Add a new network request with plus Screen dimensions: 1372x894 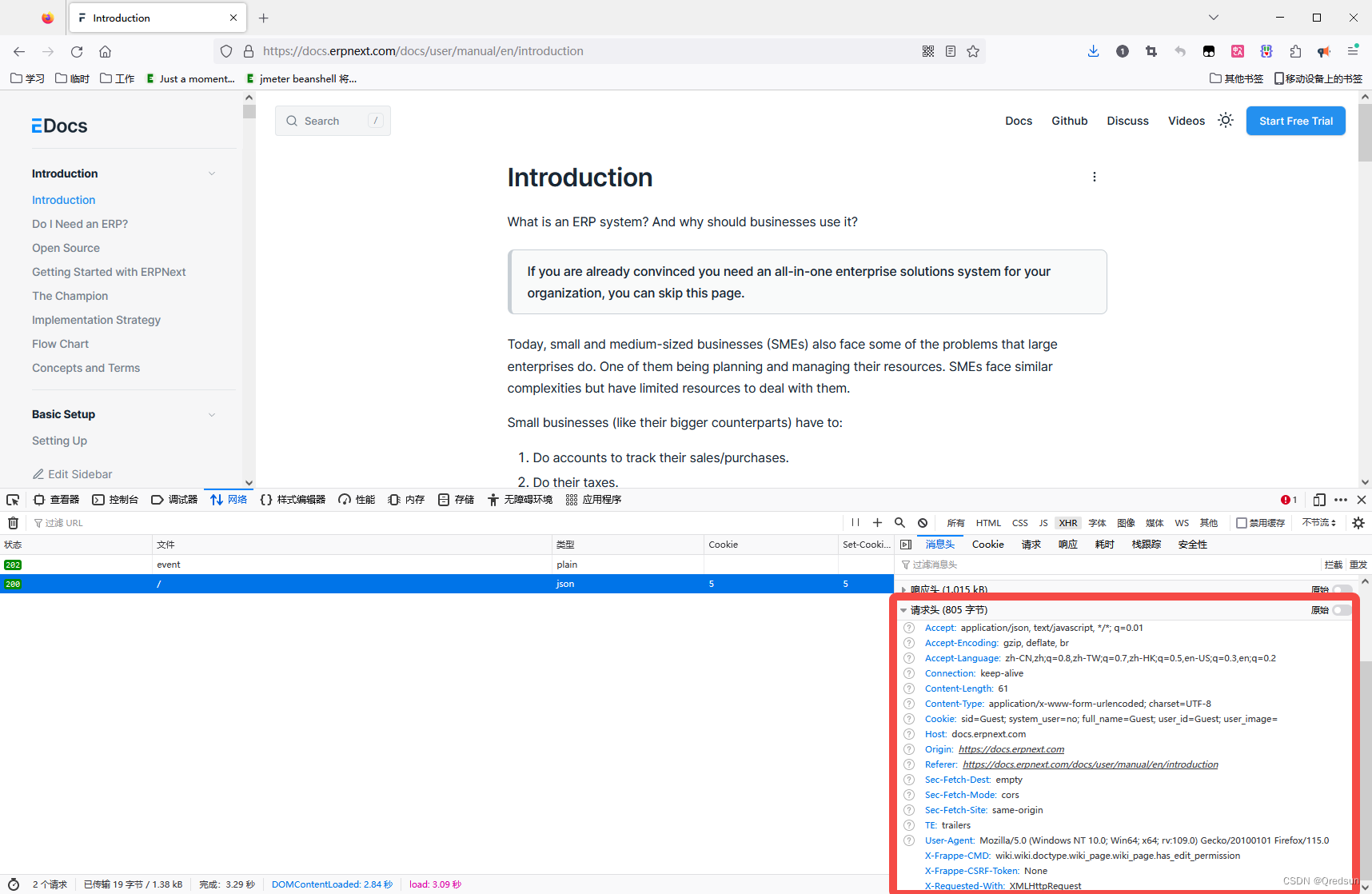point(877,523)
